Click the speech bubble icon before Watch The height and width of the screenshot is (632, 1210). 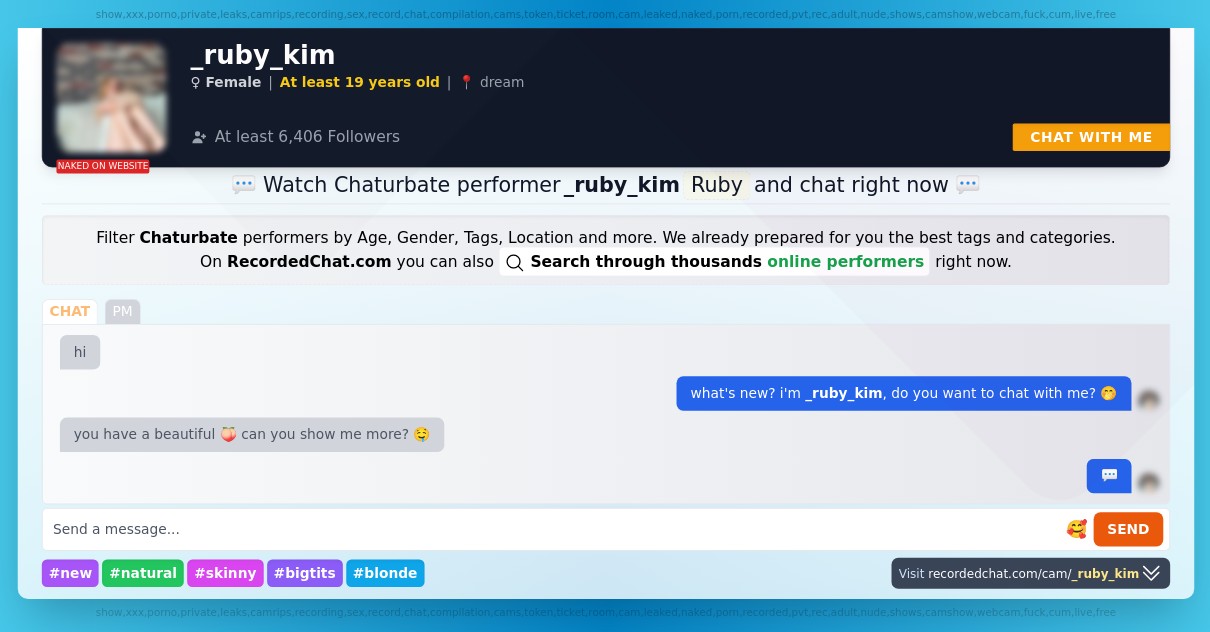[x=244, y=185]
